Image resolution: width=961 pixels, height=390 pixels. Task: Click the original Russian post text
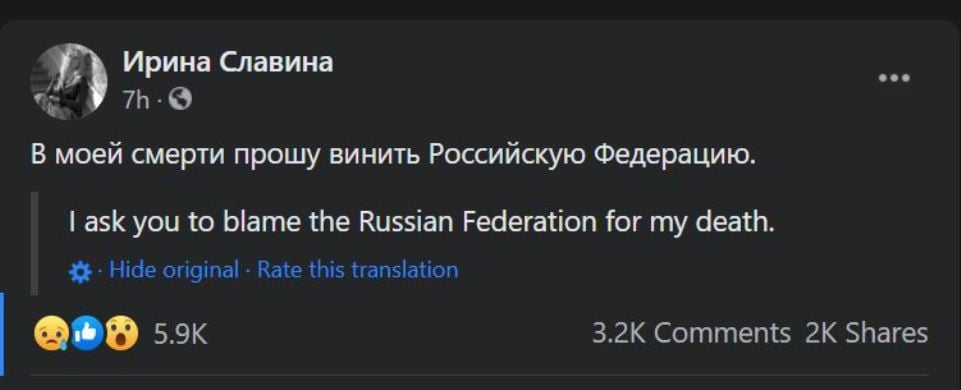[x=393, y=156]
